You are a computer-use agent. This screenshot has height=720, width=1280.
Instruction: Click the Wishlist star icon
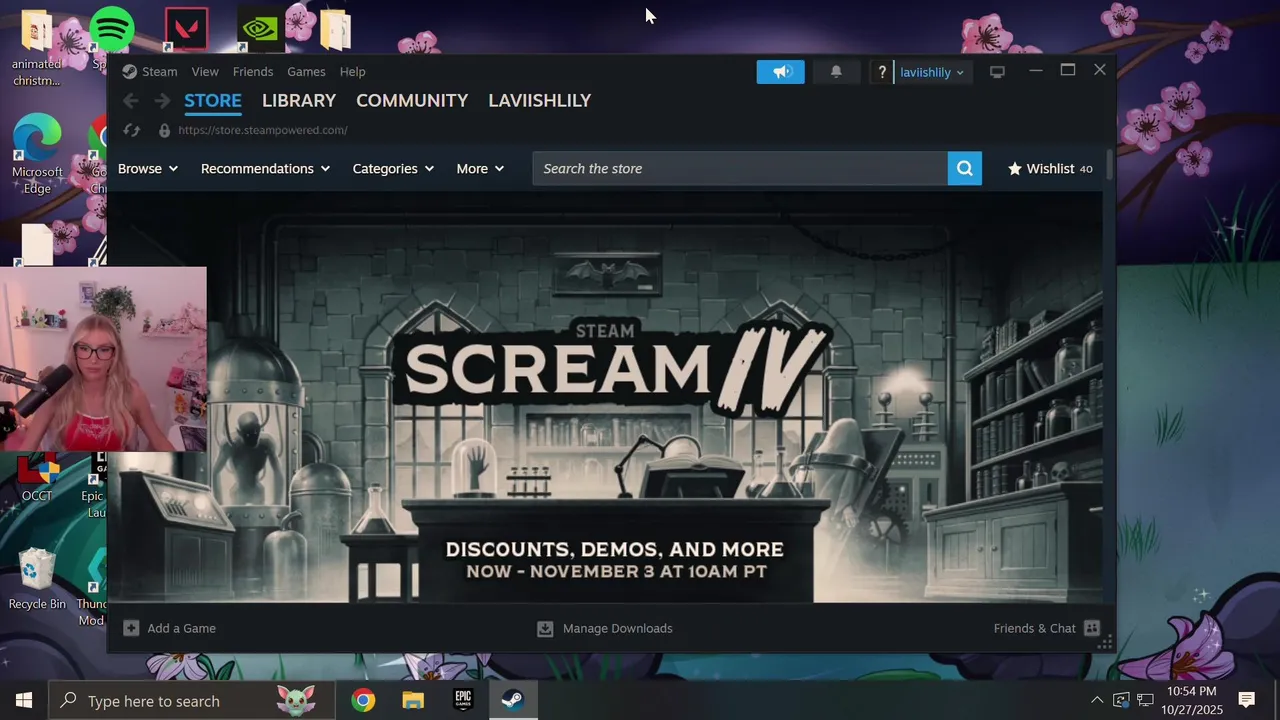point(1015,169)
